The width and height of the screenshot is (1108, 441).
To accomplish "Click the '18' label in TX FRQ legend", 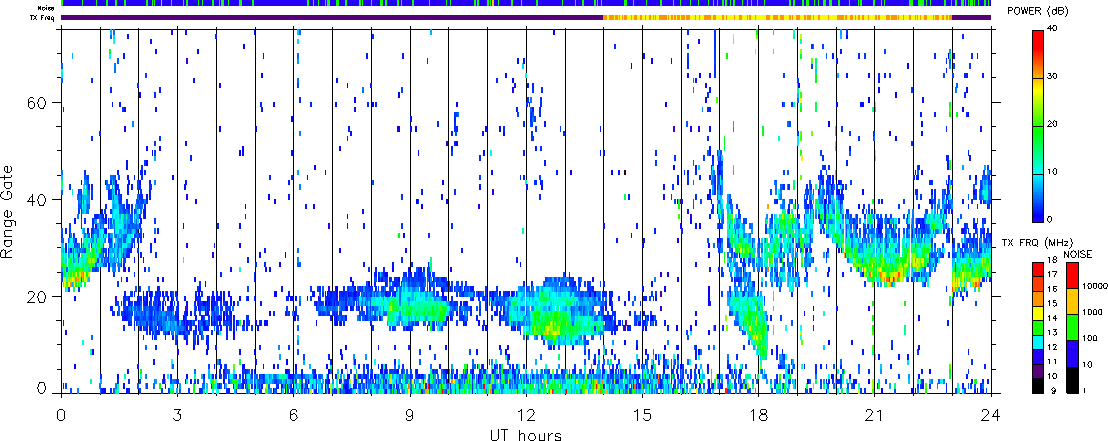I will tap(1053, 260).
